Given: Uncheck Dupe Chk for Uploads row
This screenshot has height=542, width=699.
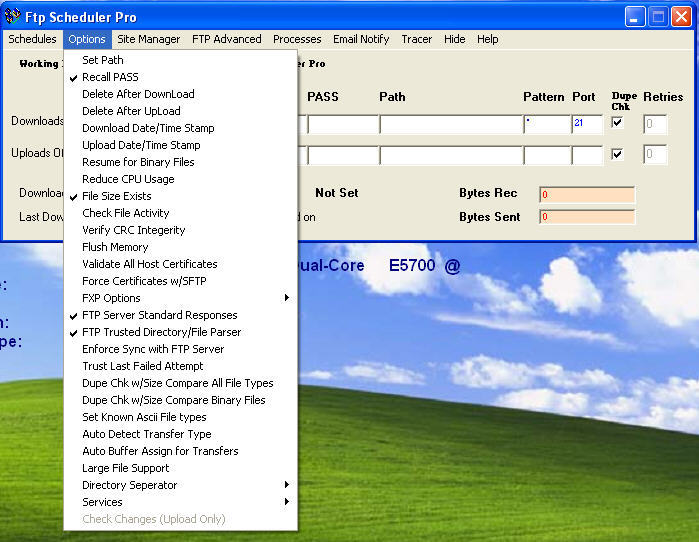Looking at the screenshot, I should pos(617,154).
